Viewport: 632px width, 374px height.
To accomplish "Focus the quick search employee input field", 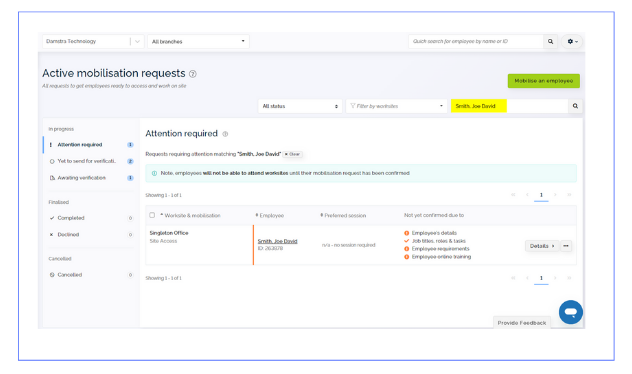I will [x=476, y=42].
